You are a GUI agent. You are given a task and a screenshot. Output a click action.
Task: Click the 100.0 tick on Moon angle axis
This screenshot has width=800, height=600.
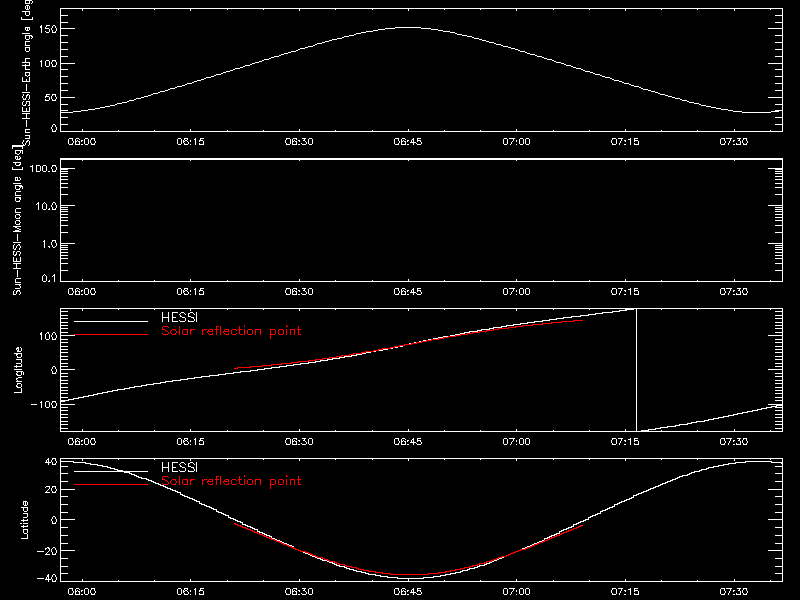(43, 168)
